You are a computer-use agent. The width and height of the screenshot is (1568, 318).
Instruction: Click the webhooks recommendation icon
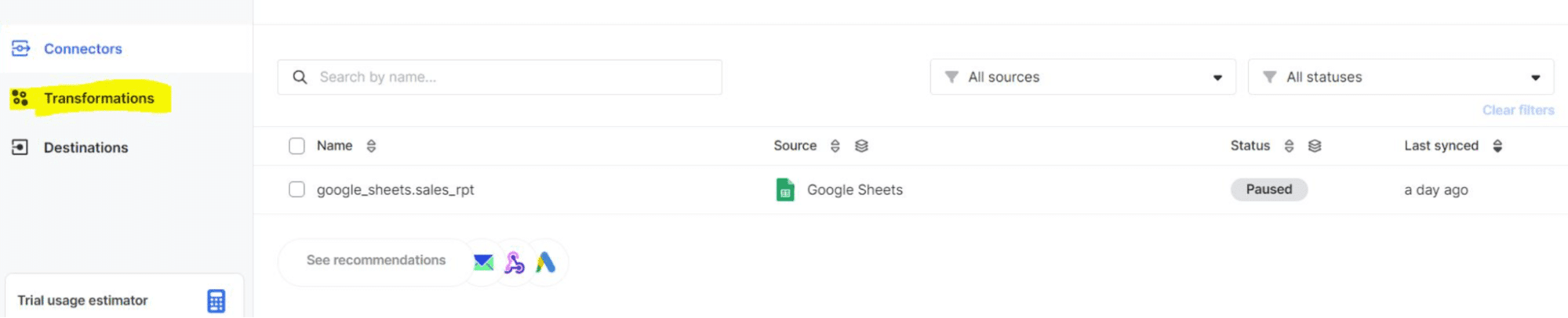[515, 262]
